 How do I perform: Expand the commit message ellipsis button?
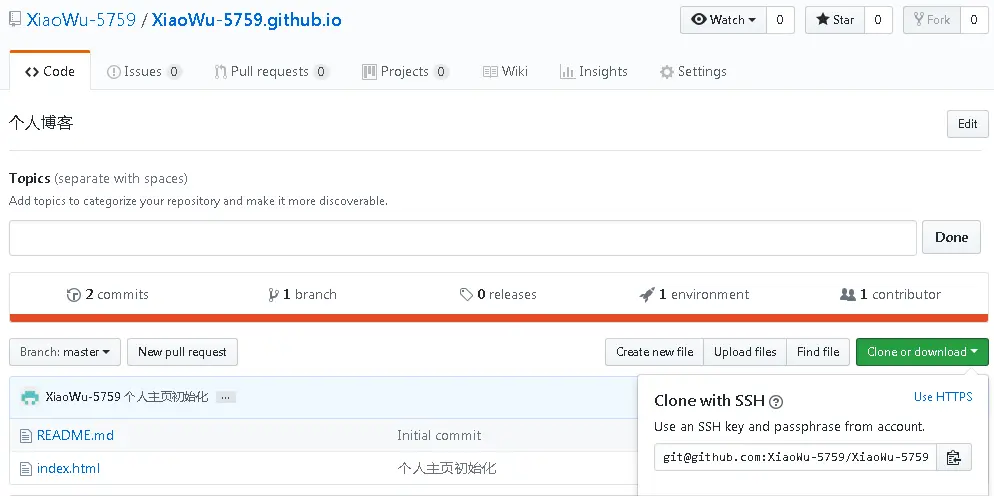[226, 398]
